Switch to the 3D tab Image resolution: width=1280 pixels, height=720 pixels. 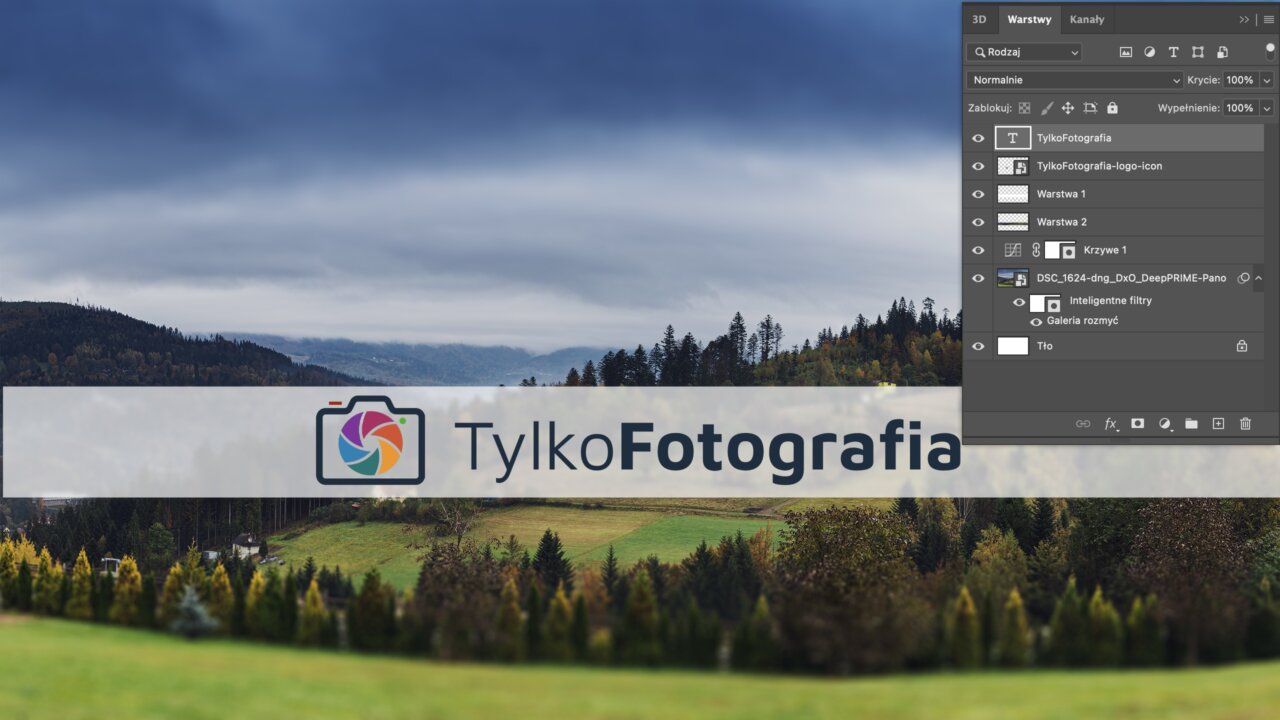(979, 19)
